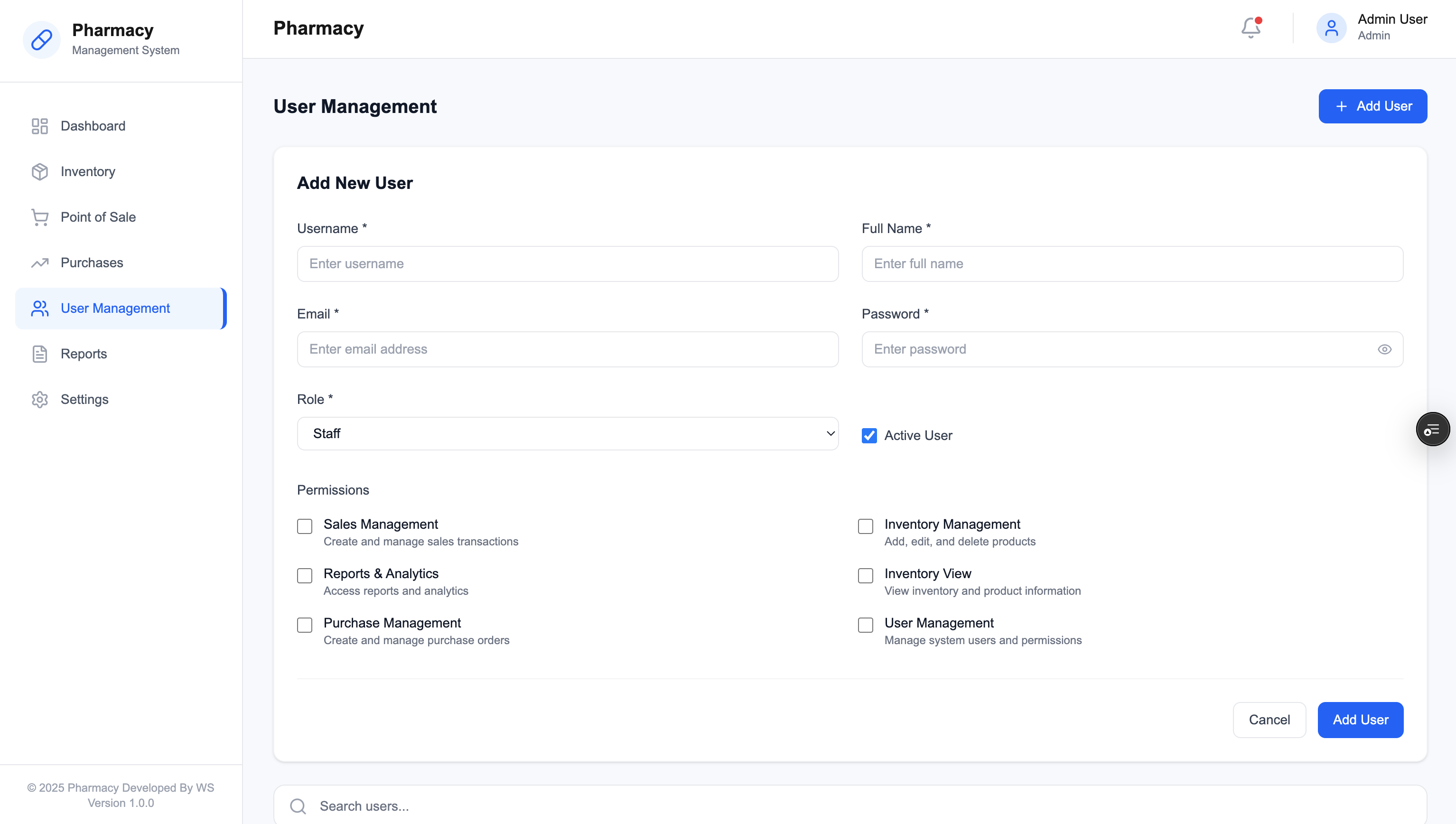This screenshot has width=1456, height=824.
Task: Enable Sales Management permission checkbox
Action: tap(304, 526)
